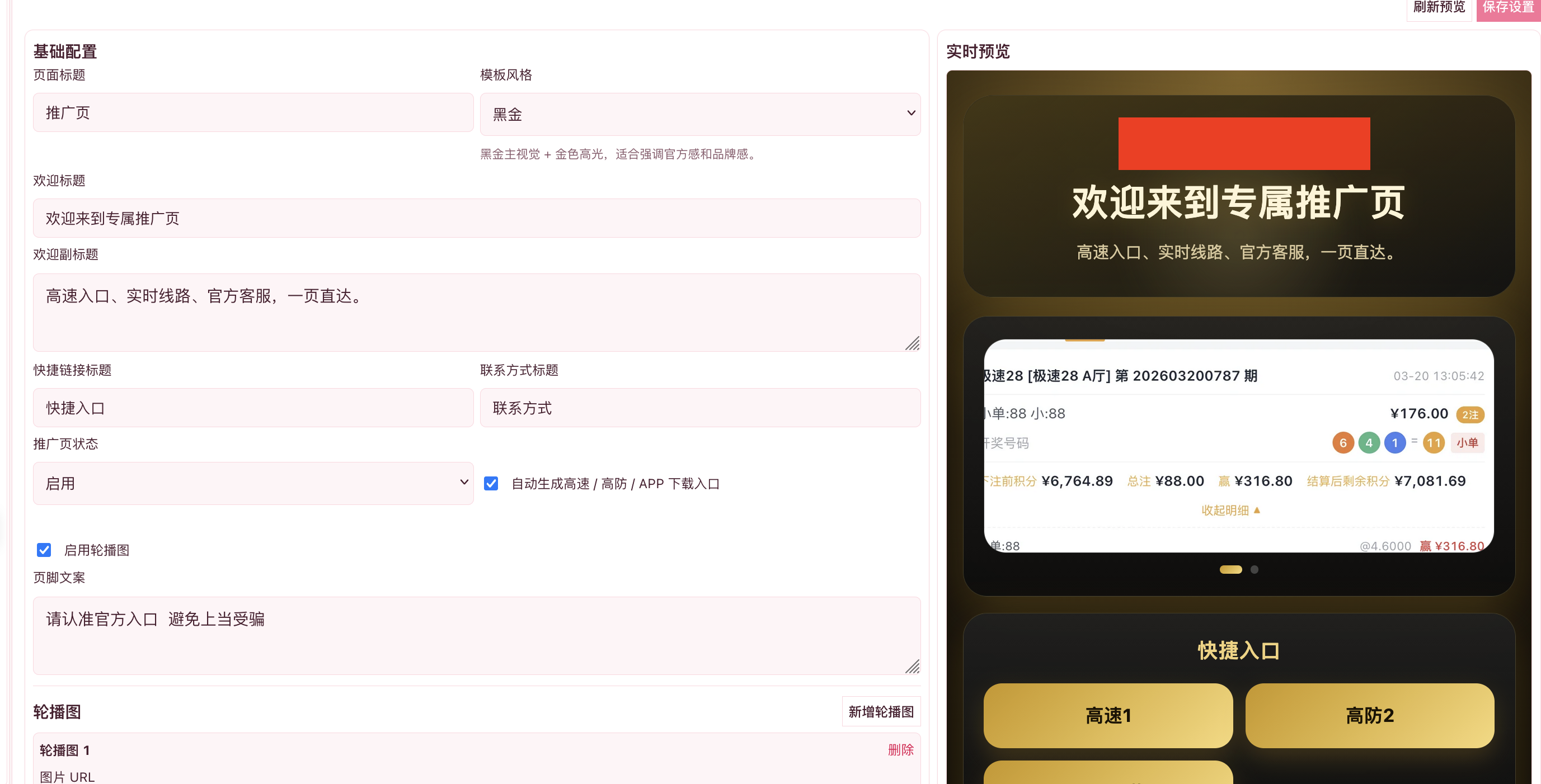Grab the 欢迎副标题 textarea resize handle
Image resolution: width=1541 pixels, height=784 pixels.
tap(912, 343)
